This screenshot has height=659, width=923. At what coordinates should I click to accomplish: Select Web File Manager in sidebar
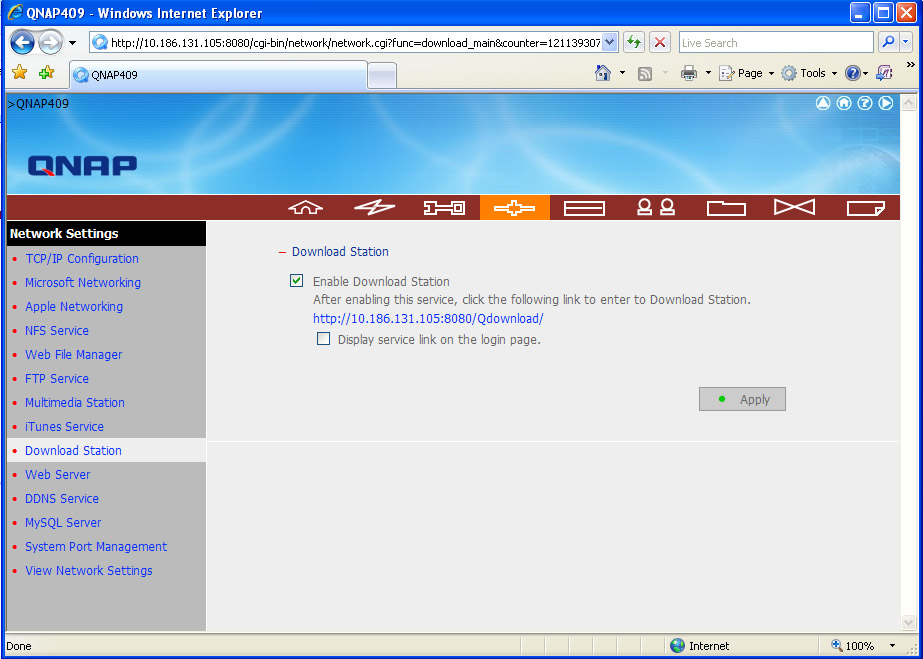(x=74, y=355)
